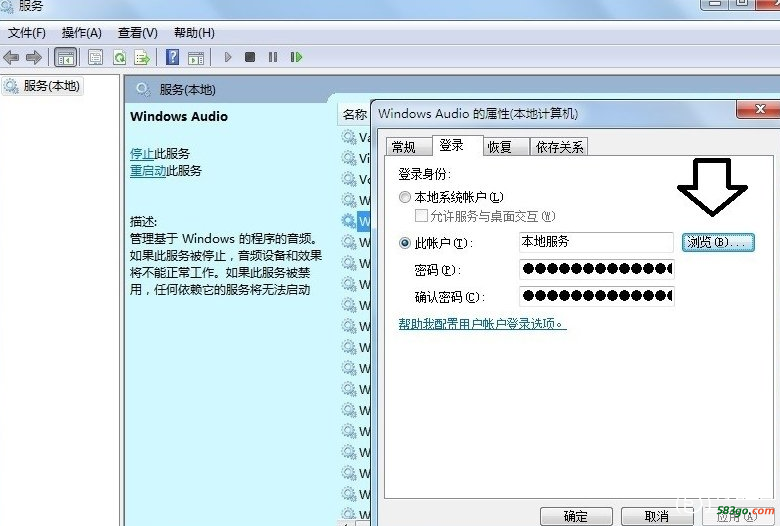Click the 确认密码 password field
780x526 pixels.
tap(596, 296)
